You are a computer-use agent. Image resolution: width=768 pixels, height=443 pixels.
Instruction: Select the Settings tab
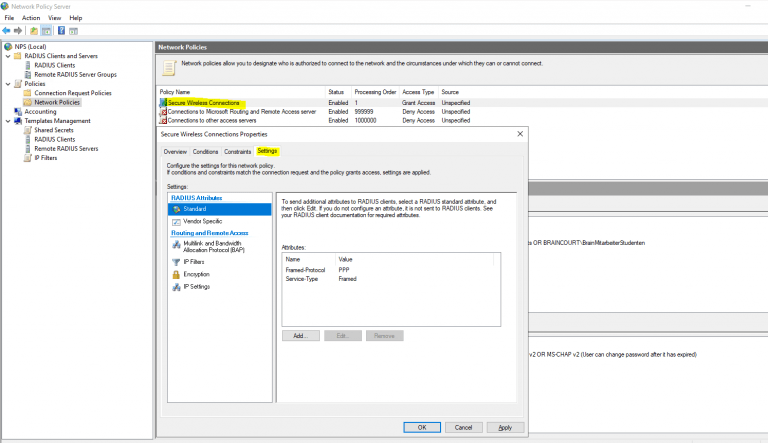267,151
